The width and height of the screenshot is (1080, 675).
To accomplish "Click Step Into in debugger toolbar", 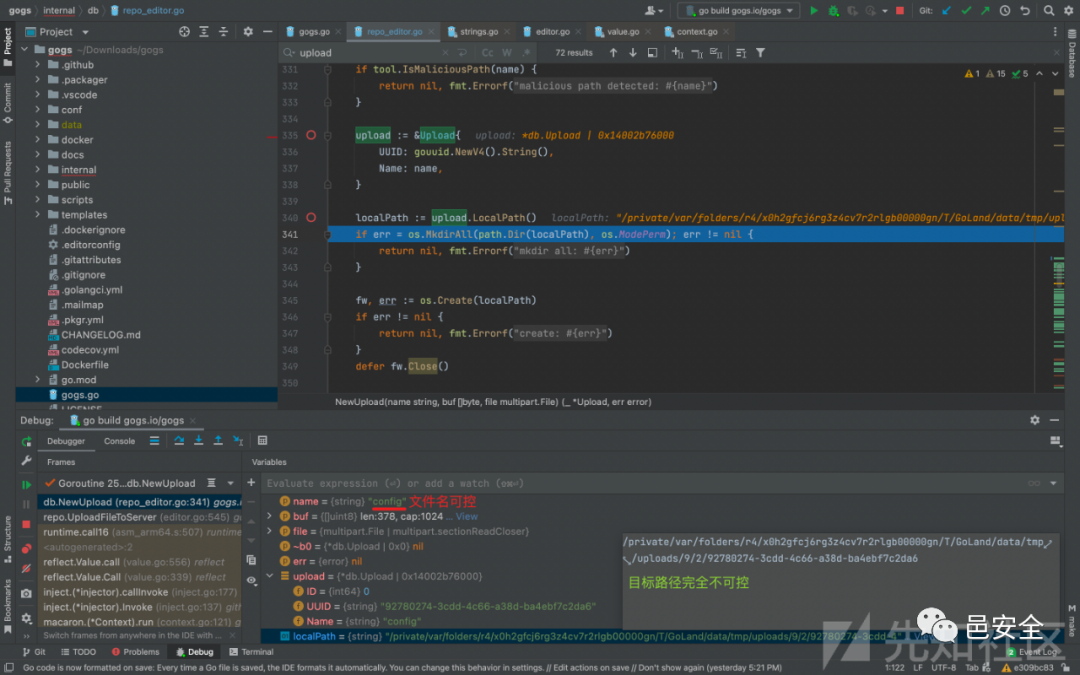I will click(199, 441).
